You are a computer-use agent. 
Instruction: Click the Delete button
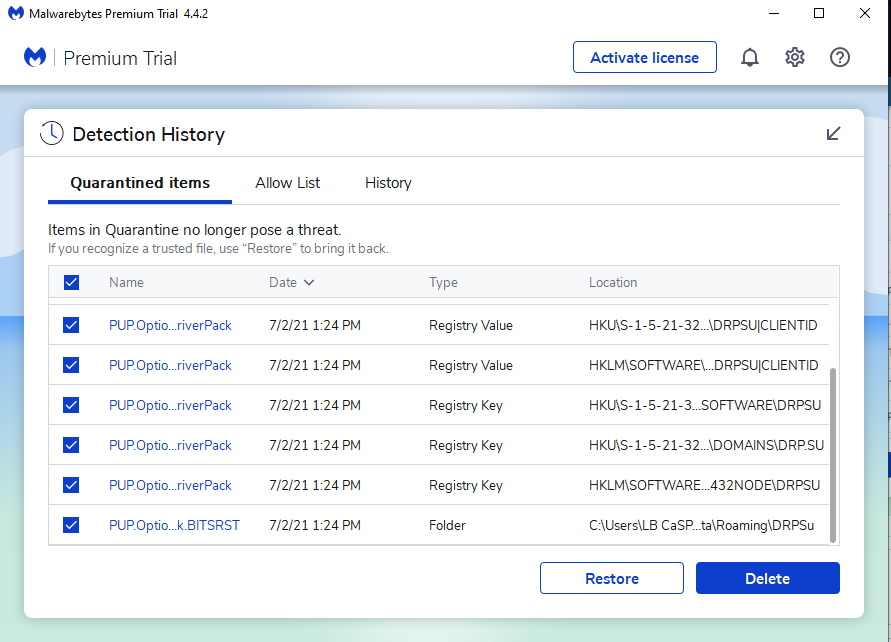[767, 578]
